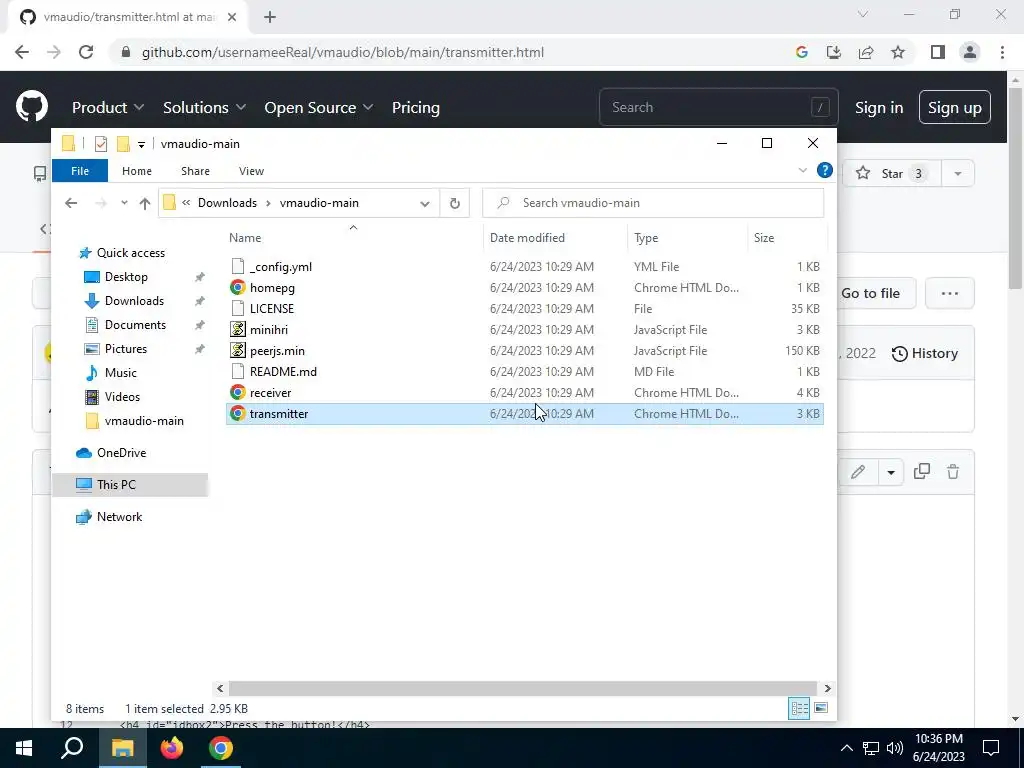Open a new Chrome tab

tap(270, 17)
